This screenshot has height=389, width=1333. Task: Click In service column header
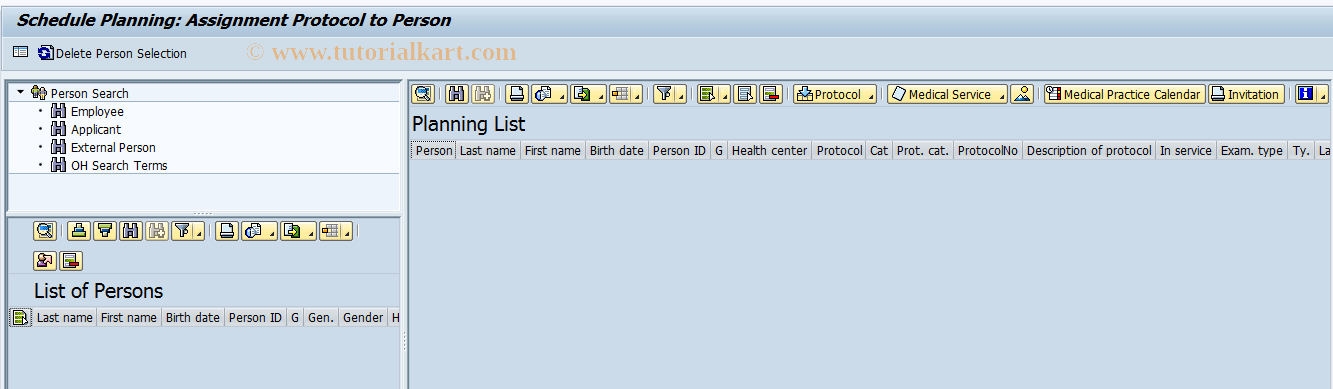1185,151
